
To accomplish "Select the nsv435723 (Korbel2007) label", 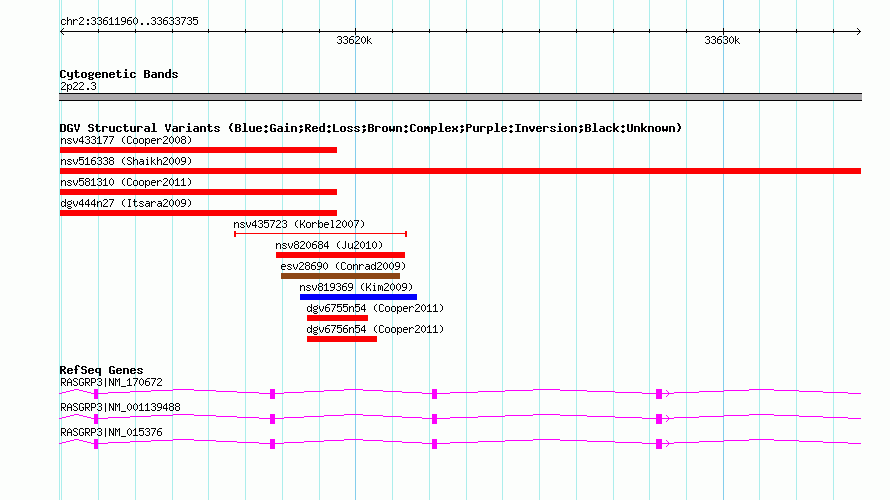I will pos(299,224).
